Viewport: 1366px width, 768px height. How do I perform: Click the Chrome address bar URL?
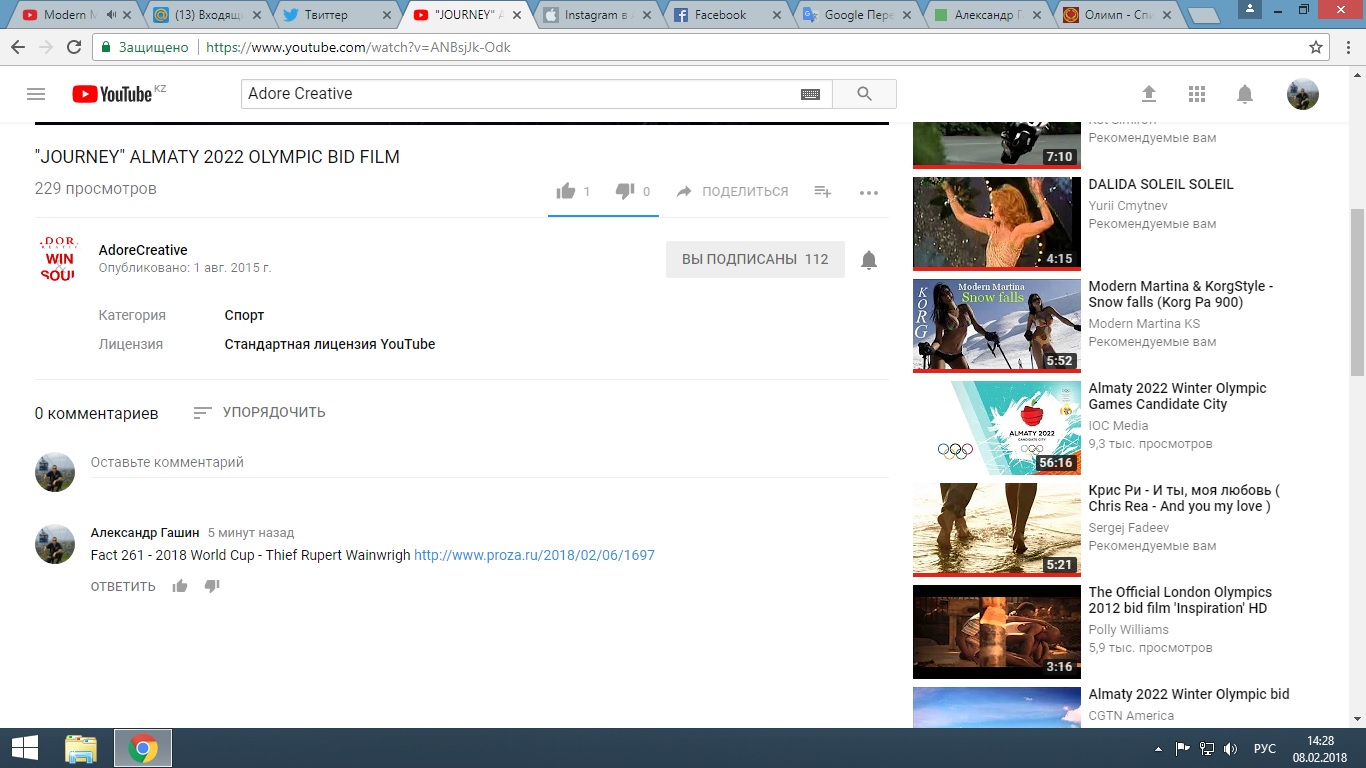358,47
